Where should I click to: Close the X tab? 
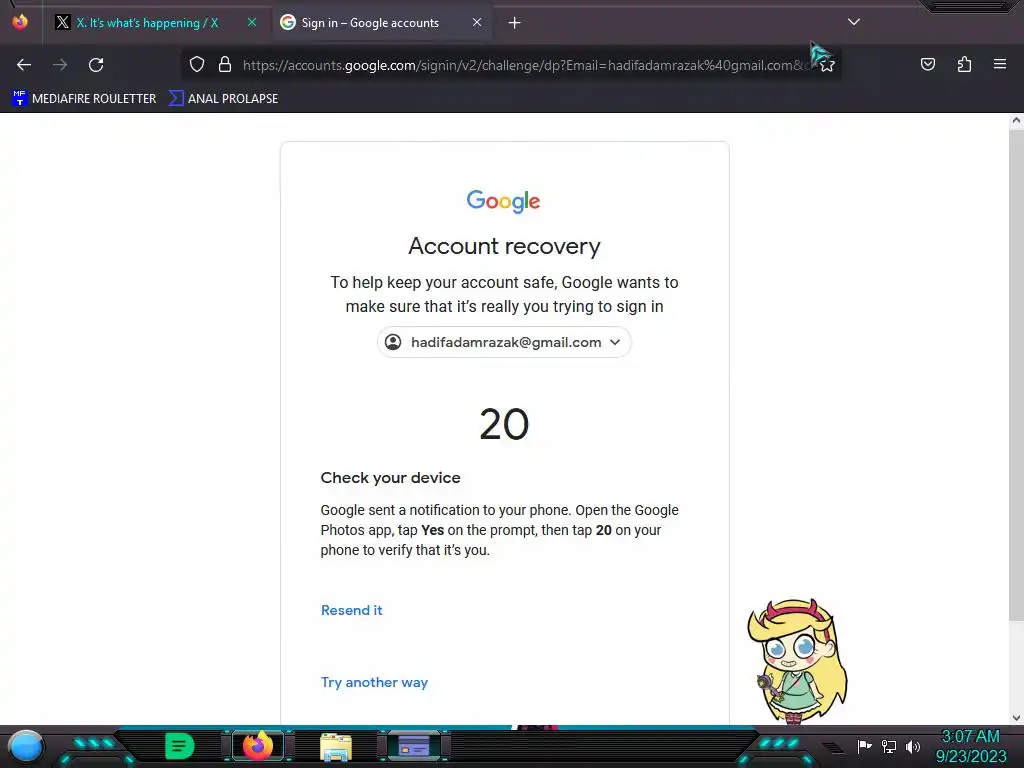click(252, 23)
